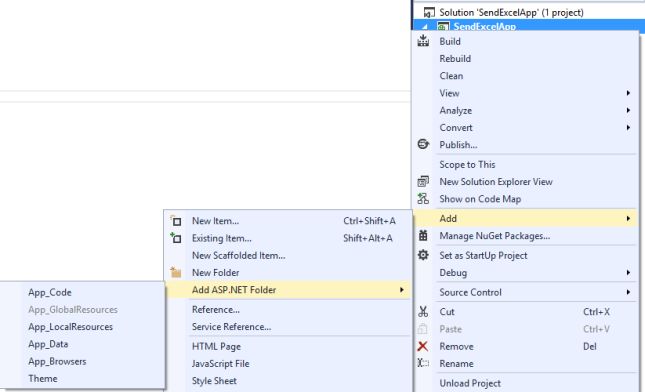
Task: Expand the Debug submenu arrow
Action: (628, 272)
